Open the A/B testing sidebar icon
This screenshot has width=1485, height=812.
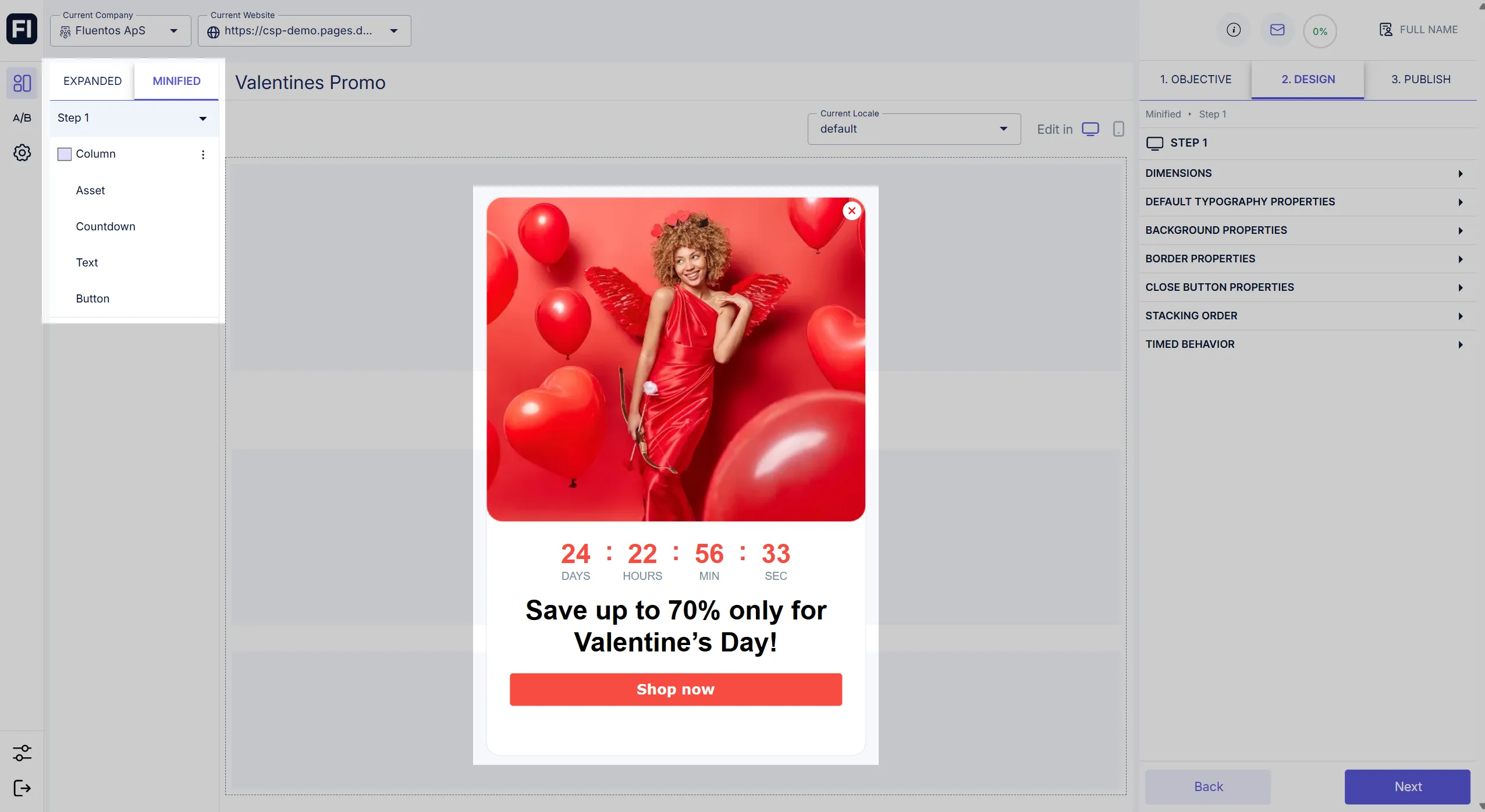coord(22,118)
